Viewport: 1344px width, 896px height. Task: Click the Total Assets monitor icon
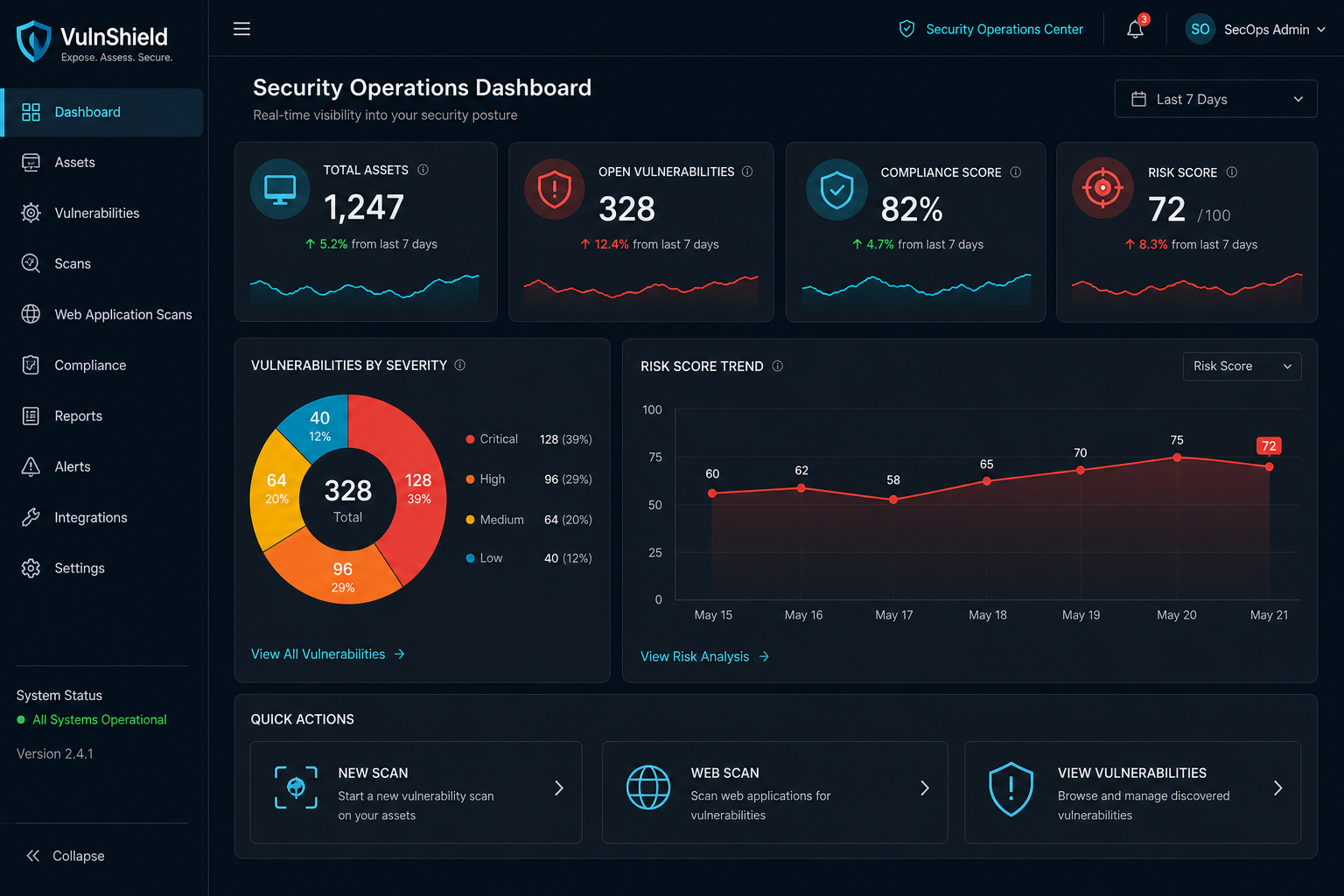280,189
